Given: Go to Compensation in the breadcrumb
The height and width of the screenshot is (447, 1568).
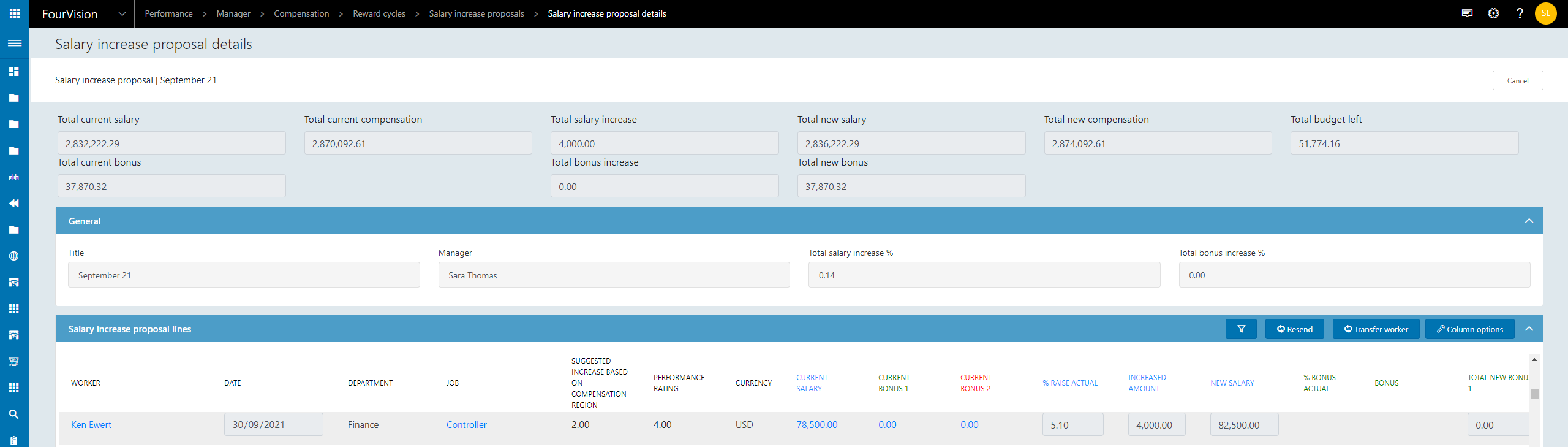Looking at the screenshot, I should tap(301, 13).
